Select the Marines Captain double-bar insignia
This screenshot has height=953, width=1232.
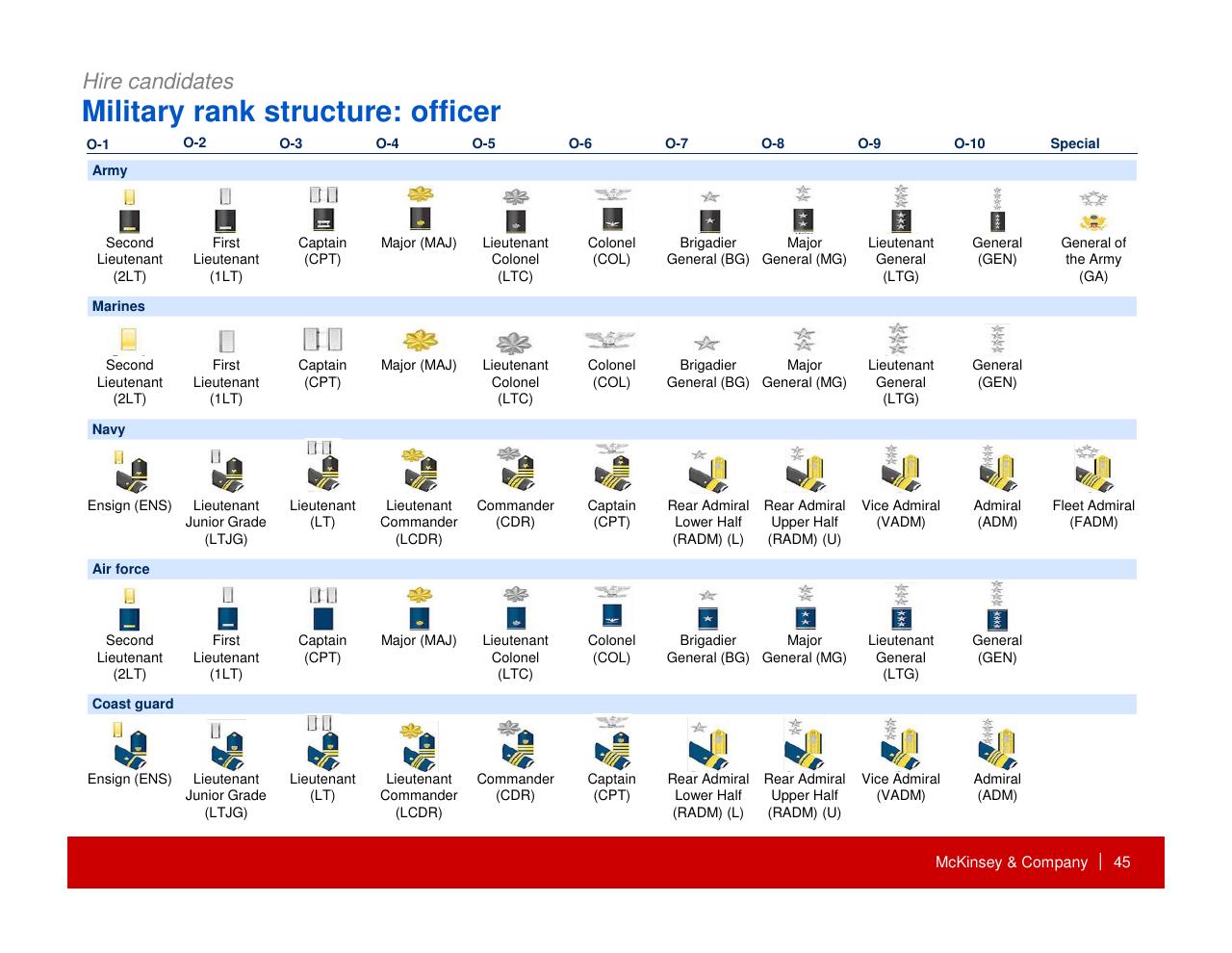click(322, 339)
